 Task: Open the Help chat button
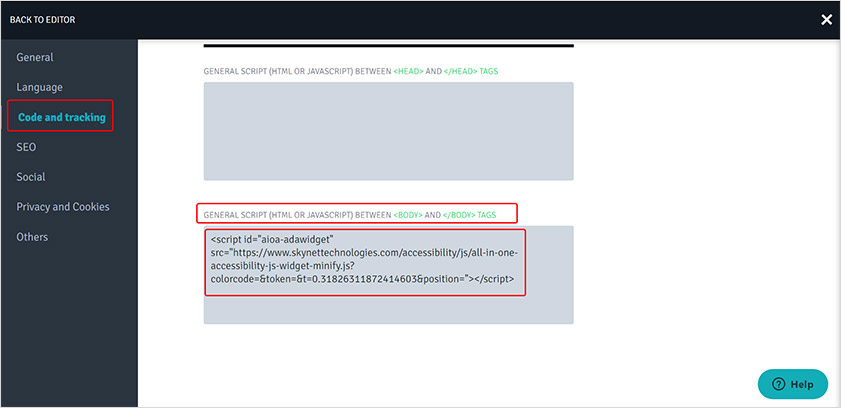click(x=793, y=384)
